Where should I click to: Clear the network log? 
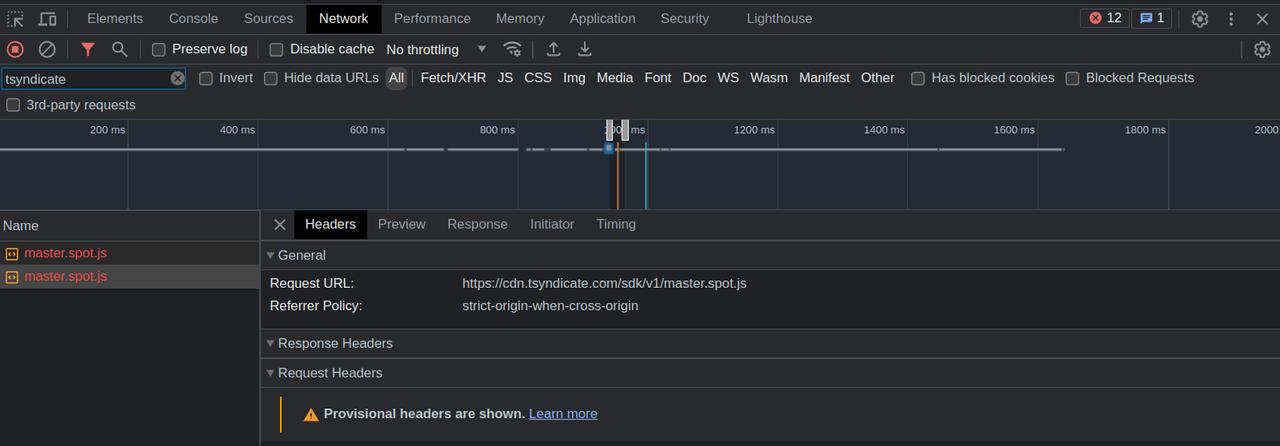[47, 49]
